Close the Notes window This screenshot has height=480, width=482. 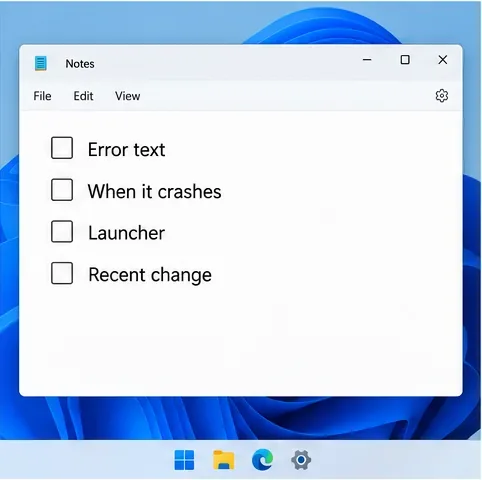(x=443, y=60)
